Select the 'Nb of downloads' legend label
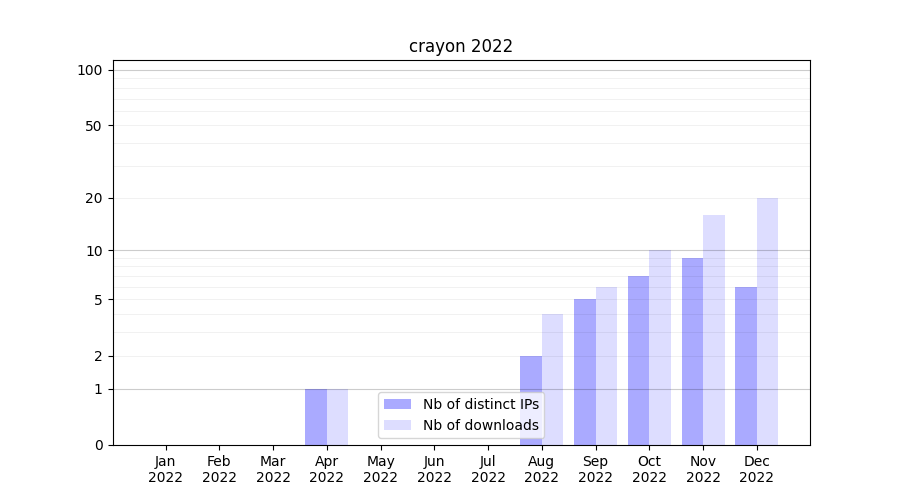 (480, 425)
